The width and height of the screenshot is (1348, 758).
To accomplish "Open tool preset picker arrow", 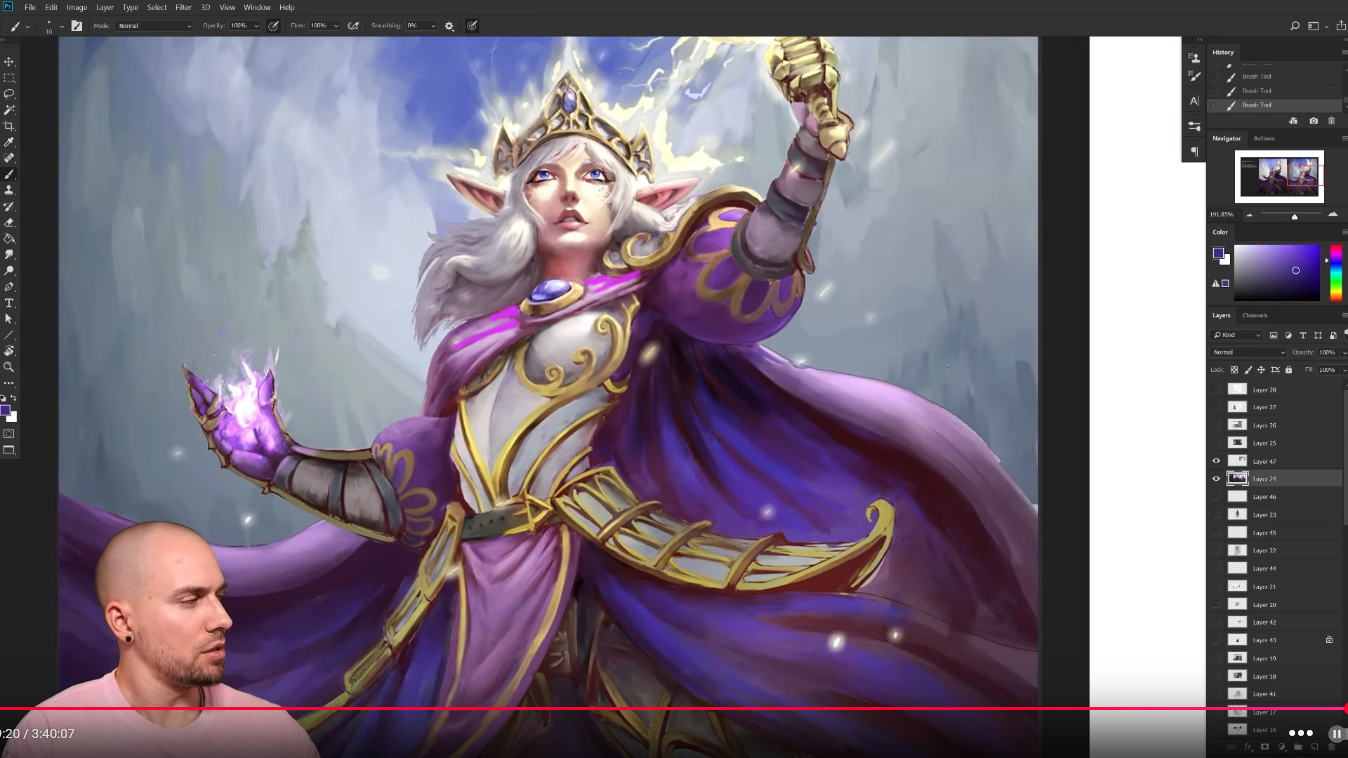I will click(x=27, y=26).
